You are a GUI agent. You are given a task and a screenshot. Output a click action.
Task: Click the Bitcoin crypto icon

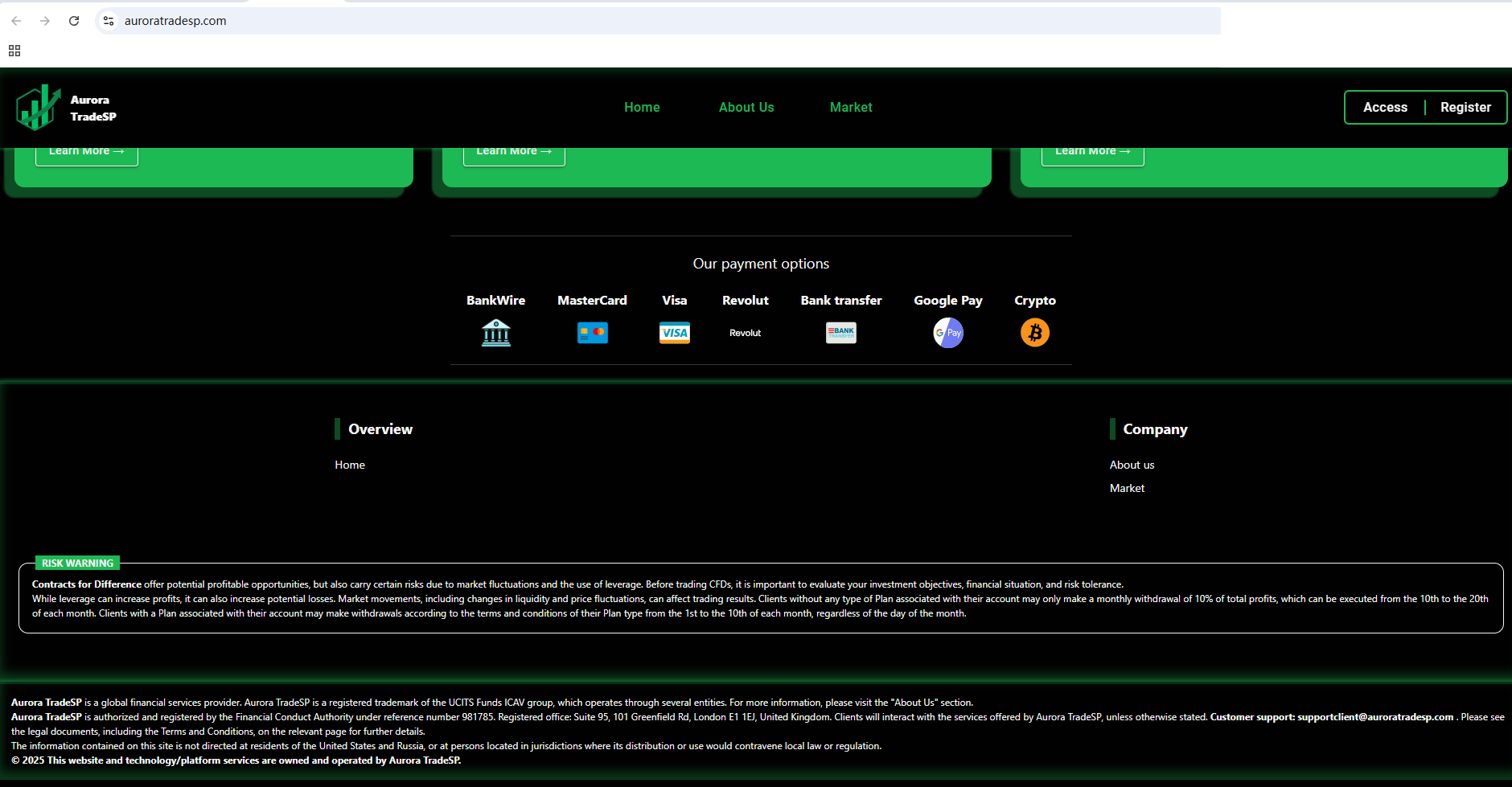pos(1034,333)
